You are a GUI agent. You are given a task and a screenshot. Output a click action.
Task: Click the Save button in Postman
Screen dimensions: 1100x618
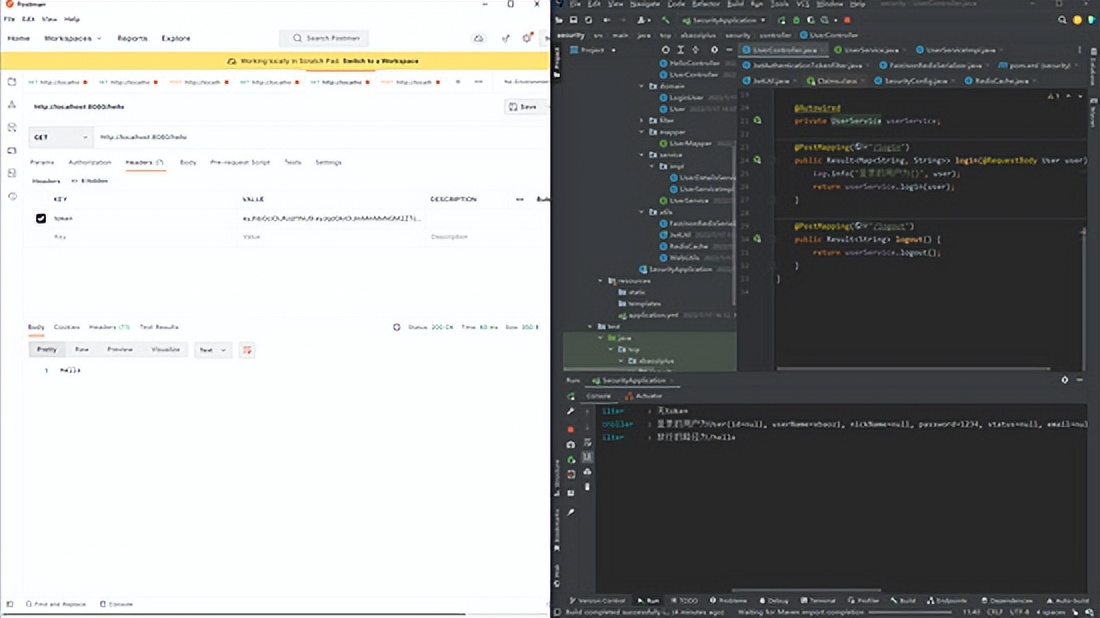(x=523, y=107)
